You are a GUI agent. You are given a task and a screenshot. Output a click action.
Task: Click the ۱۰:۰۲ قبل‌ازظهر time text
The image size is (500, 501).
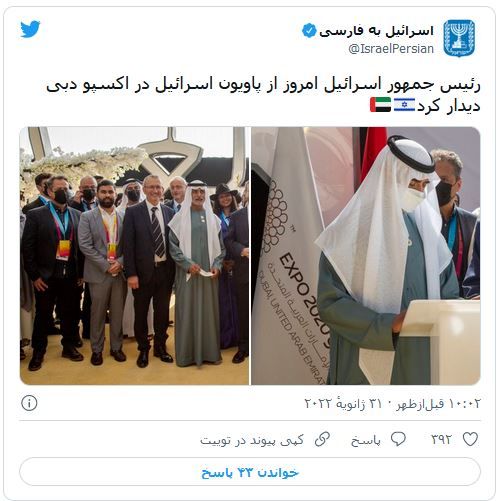click(438, 403)
